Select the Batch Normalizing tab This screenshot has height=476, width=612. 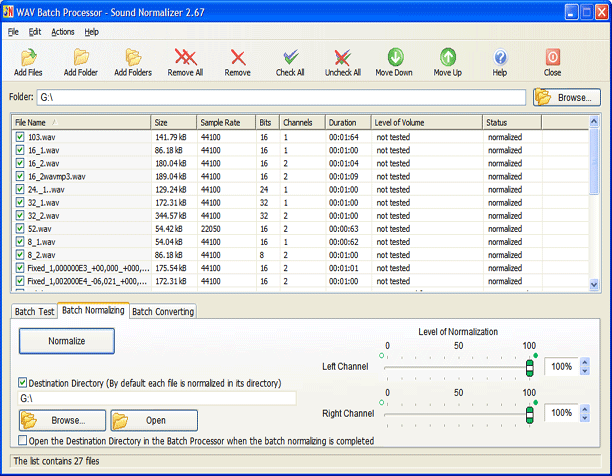tap(93, 310)
